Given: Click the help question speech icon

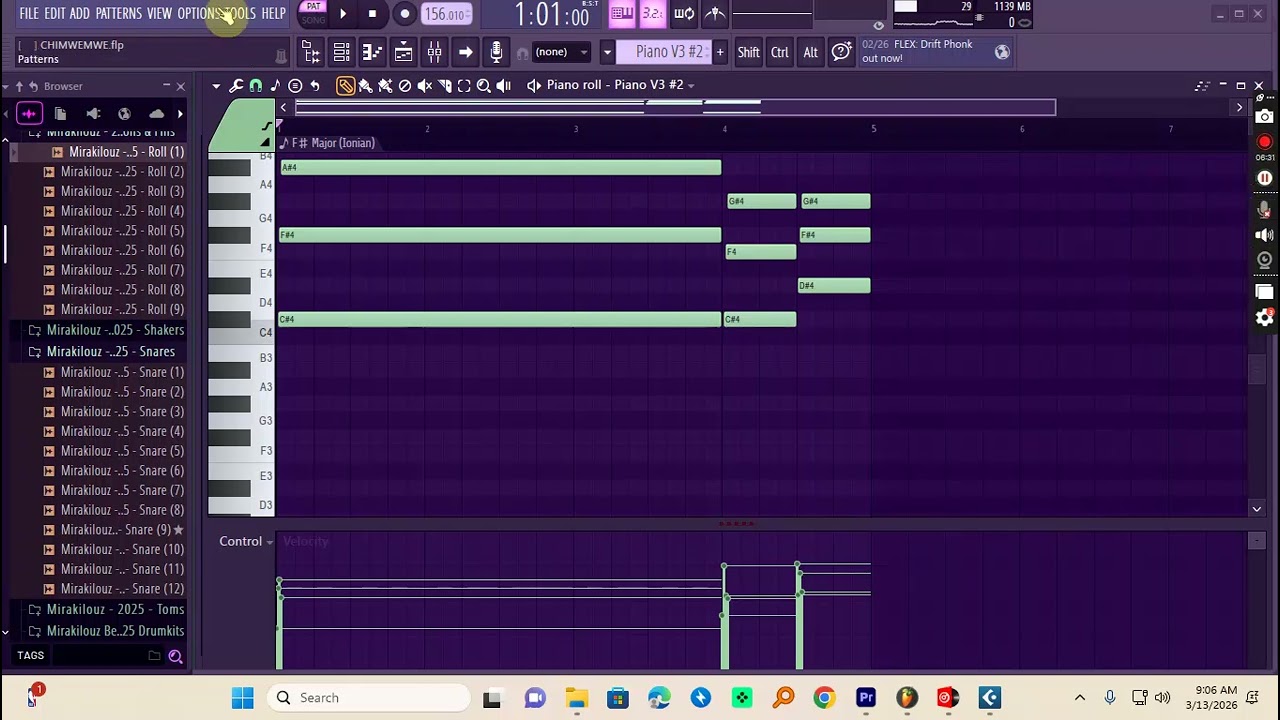Looking at the screenshot, I should point(842,52).
